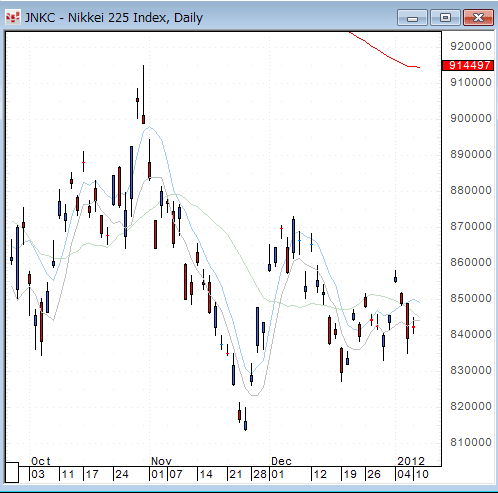Click the 19 date marker on time axis
This screenshot has height=493, width=498.
point(350,474)
